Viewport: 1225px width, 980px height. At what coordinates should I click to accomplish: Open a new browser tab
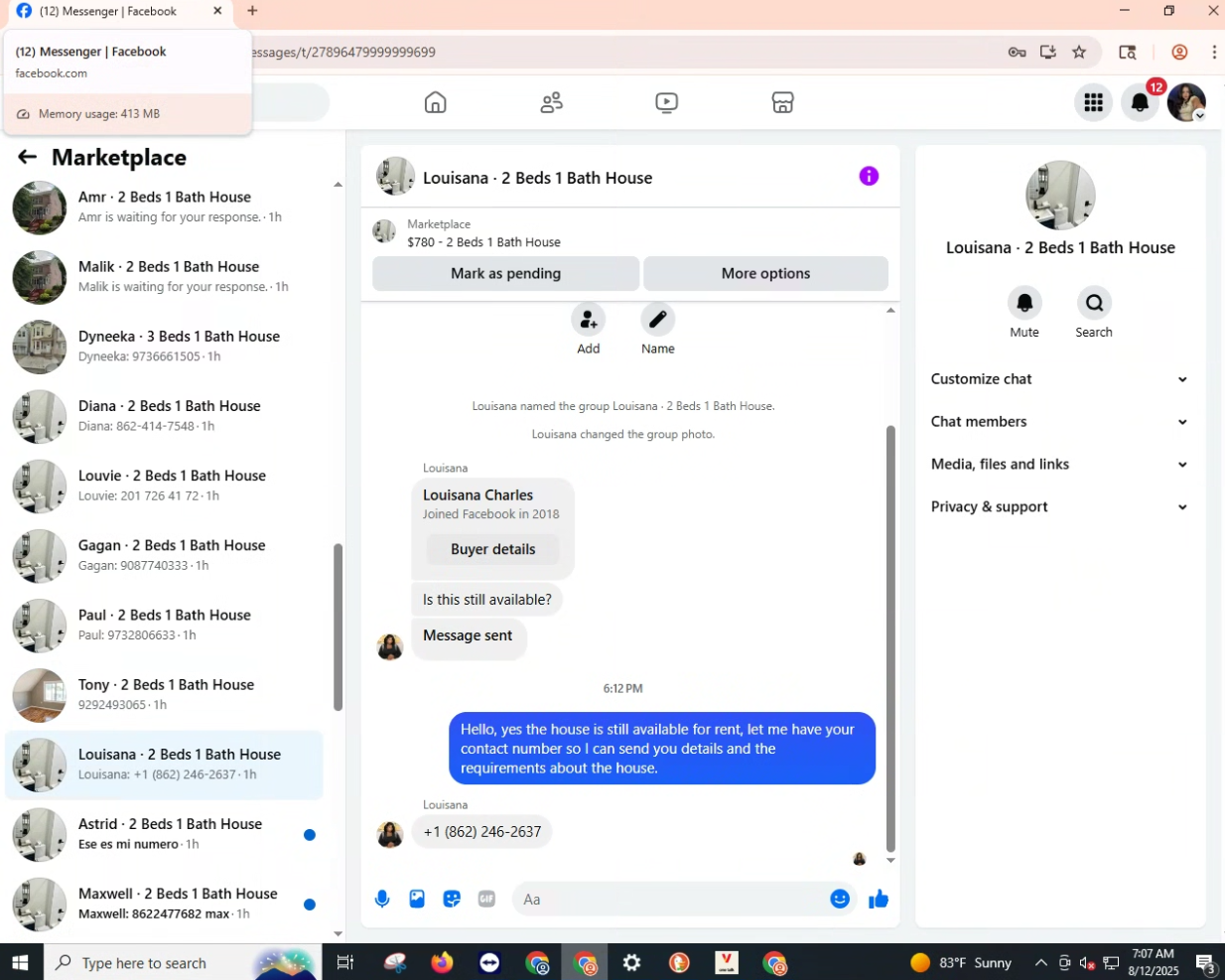pyautogui.click(x=252, y=11)
